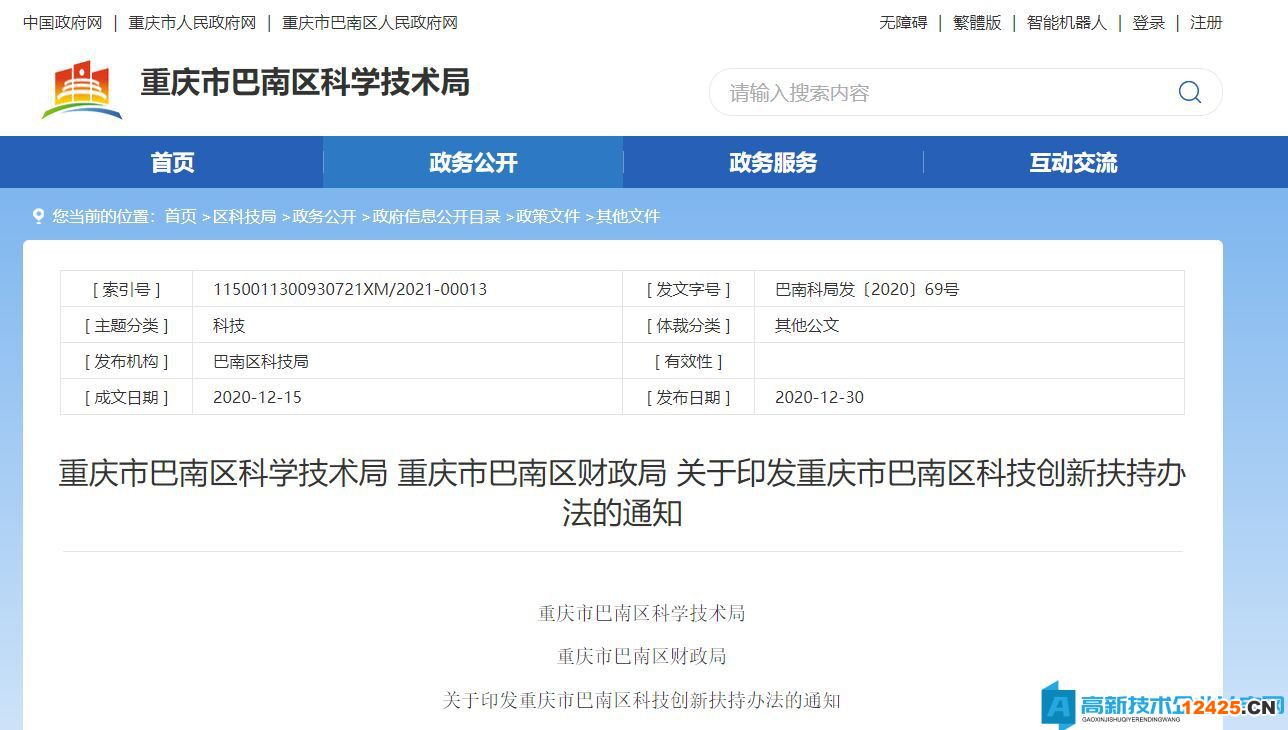
Task: Select 其他文件 in breadcrumb path
Action: pos(626,216)
